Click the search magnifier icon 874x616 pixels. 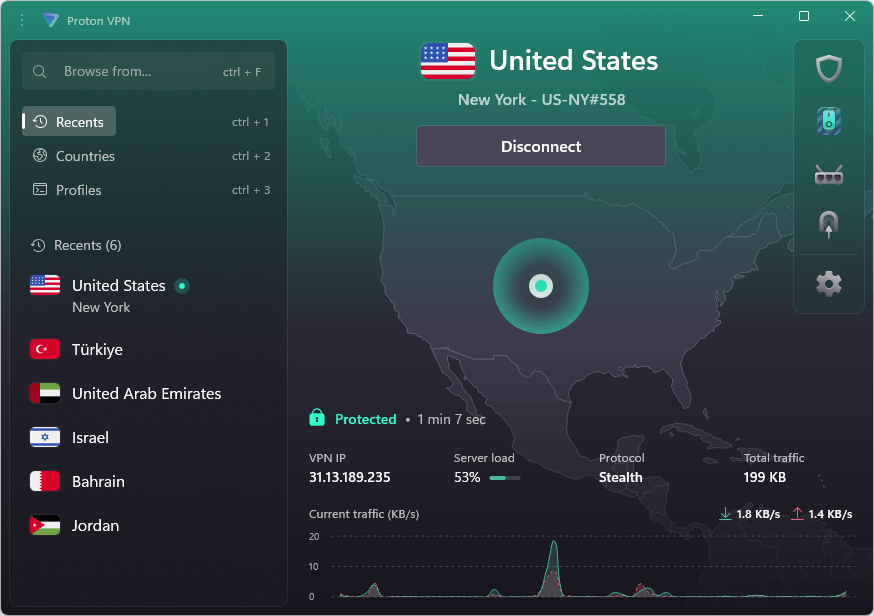[39, 71]
